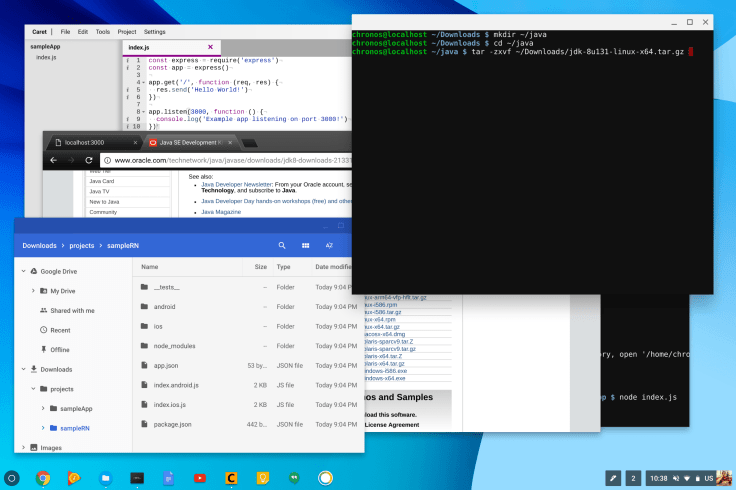The width and height of the screenshot is (736, 490).
Task: Launch Chrome from the shelf
Action: click(43, 478)
